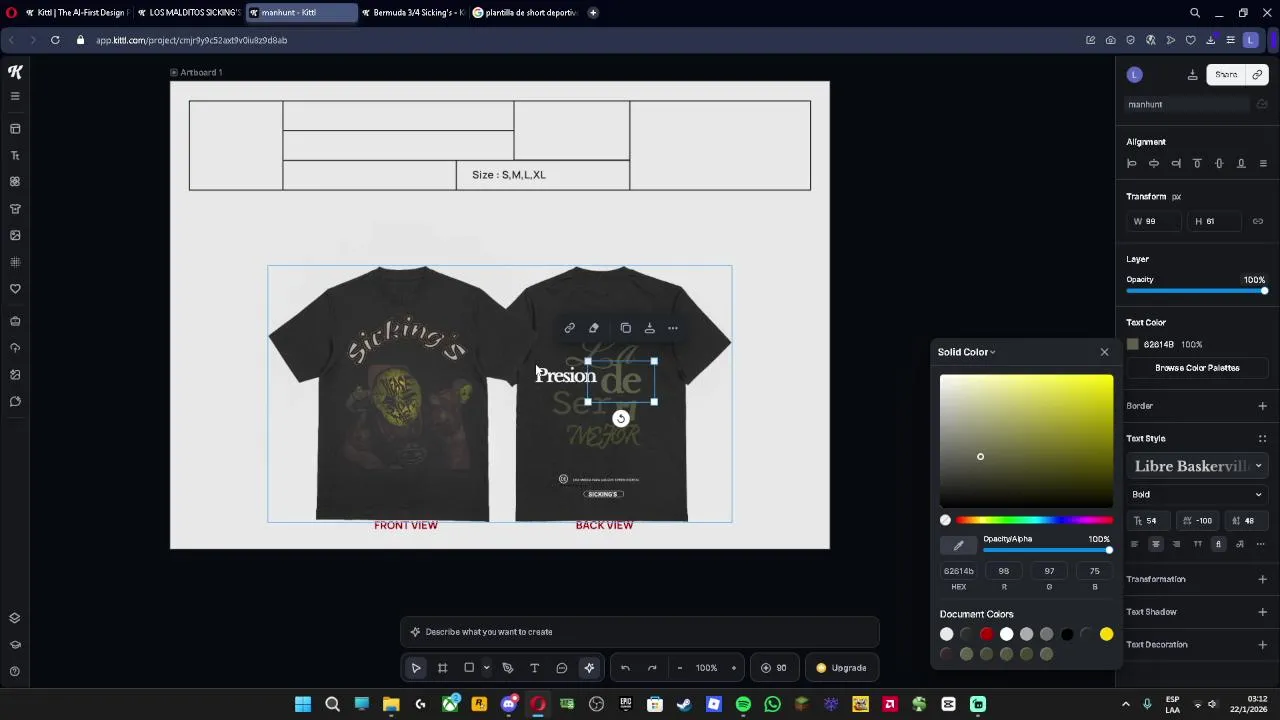1280x720 pixels.
Task: Align bottom in the Alignment section
Action: [x=1241, y=163]
